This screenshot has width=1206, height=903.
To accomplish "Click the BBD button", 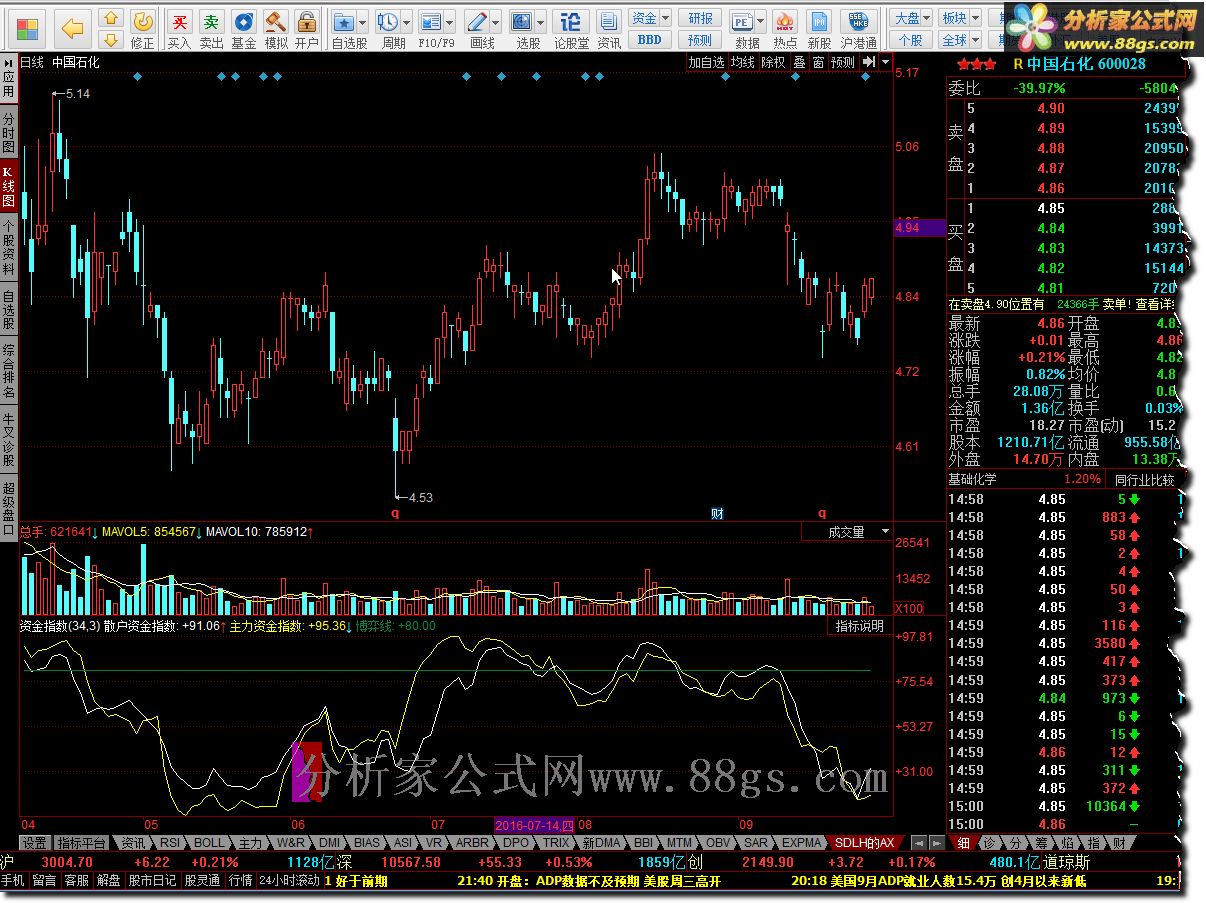I will 649,40.
